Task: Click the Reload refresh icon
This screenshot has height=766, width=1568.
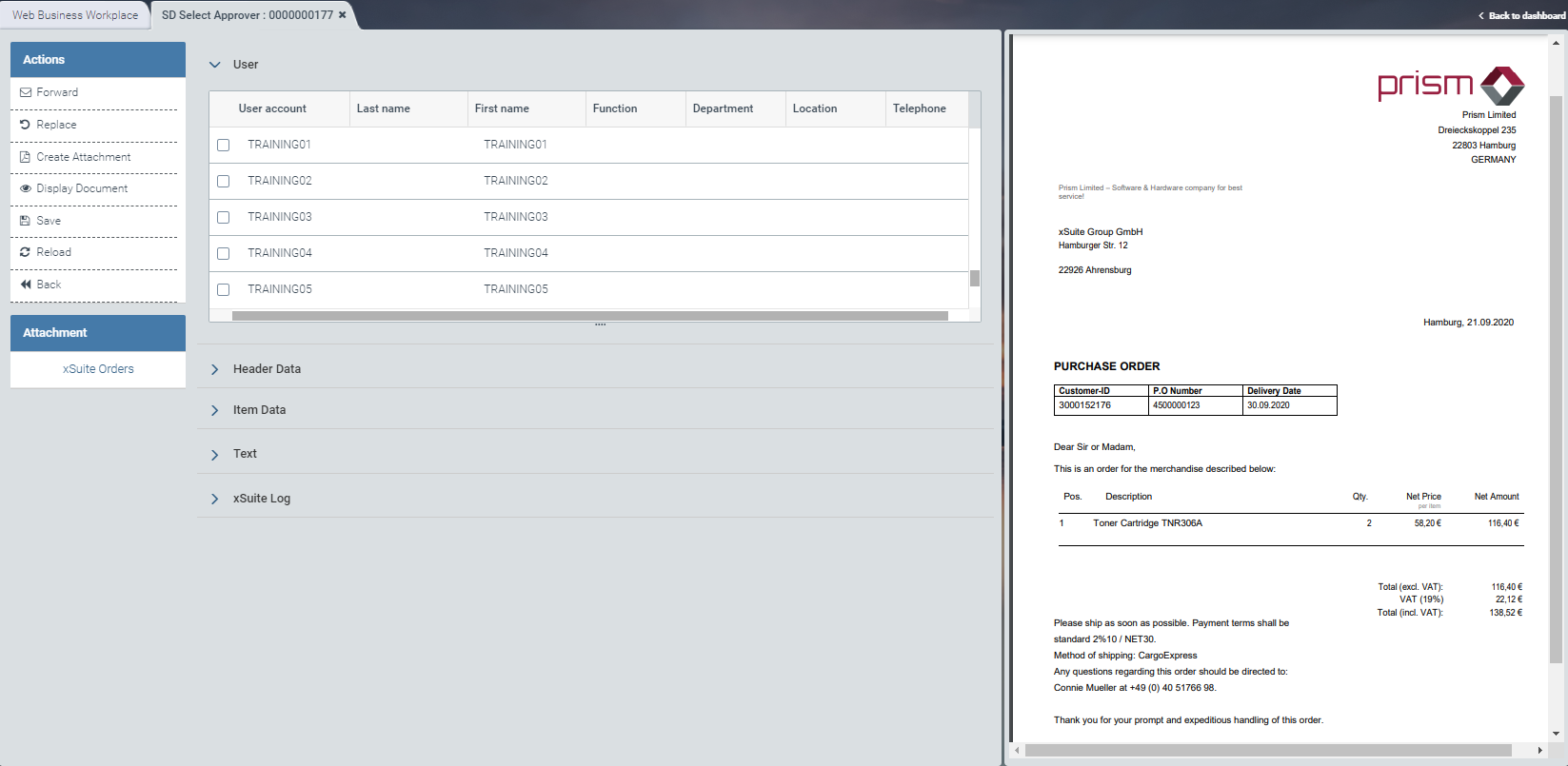Action: tap(26, 252)
